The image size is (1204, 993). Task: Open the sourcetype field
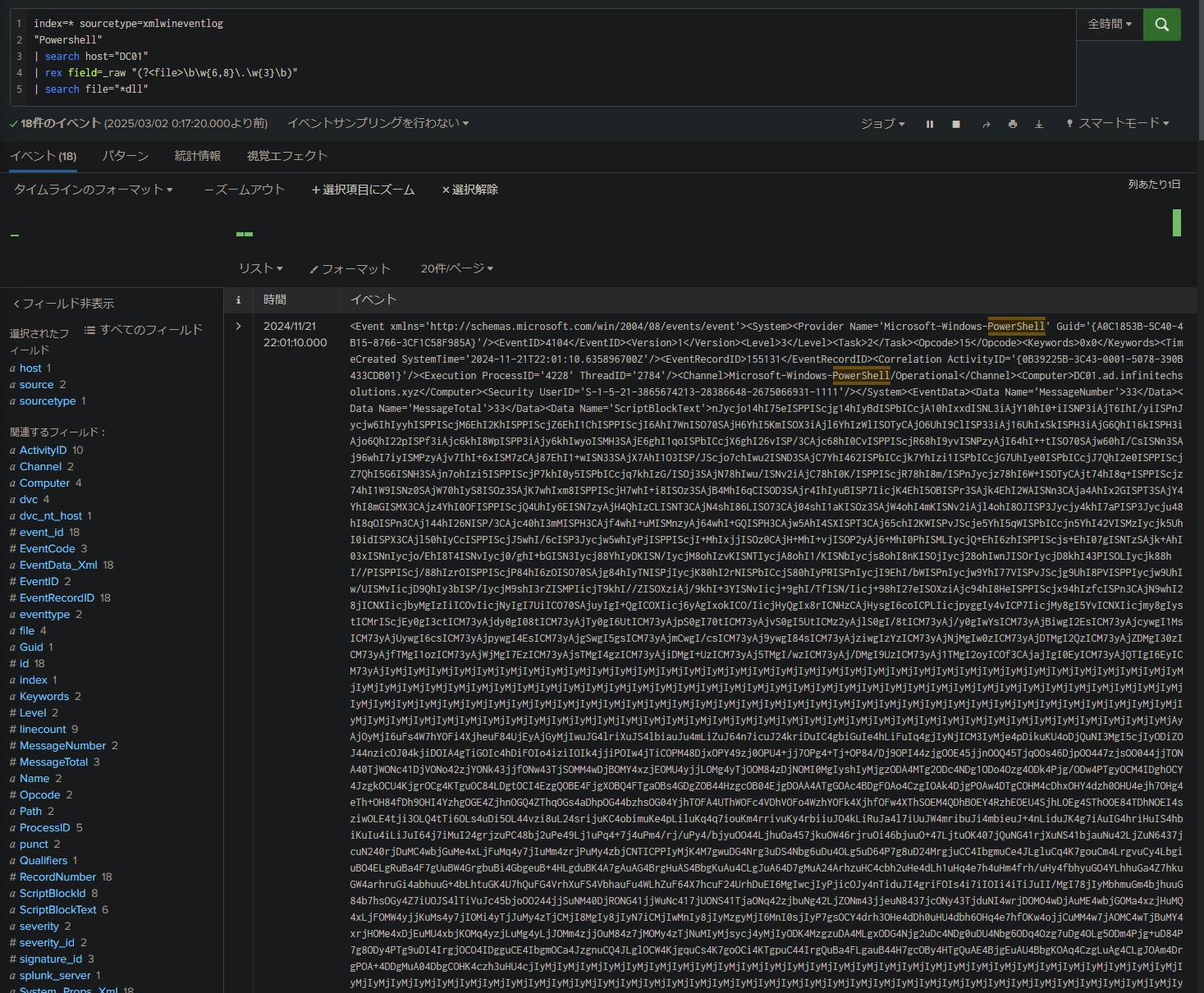(x=48, y=401)
